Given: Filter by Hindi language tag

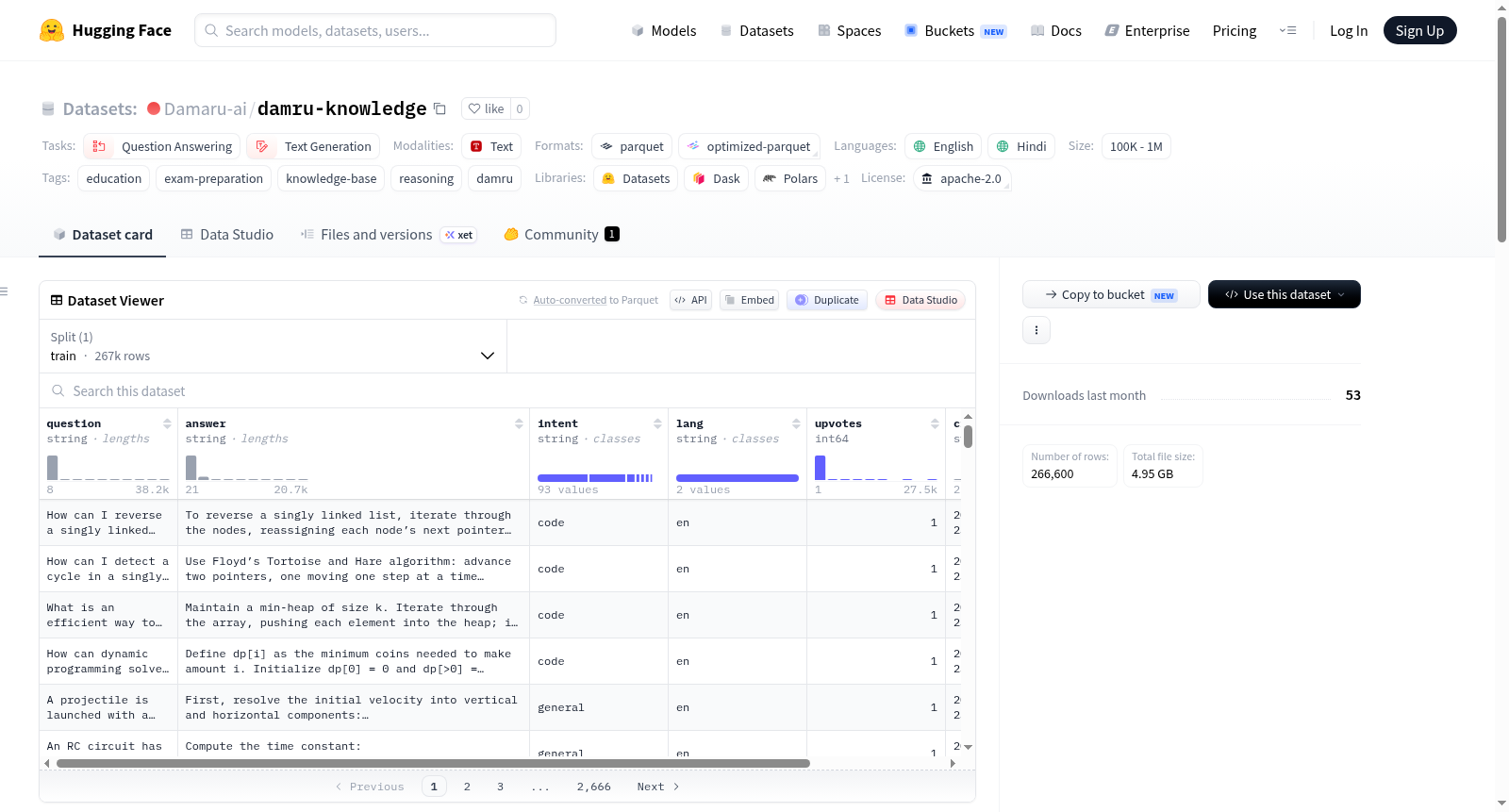Looking at the screenshot, I should pos(1021,146).
